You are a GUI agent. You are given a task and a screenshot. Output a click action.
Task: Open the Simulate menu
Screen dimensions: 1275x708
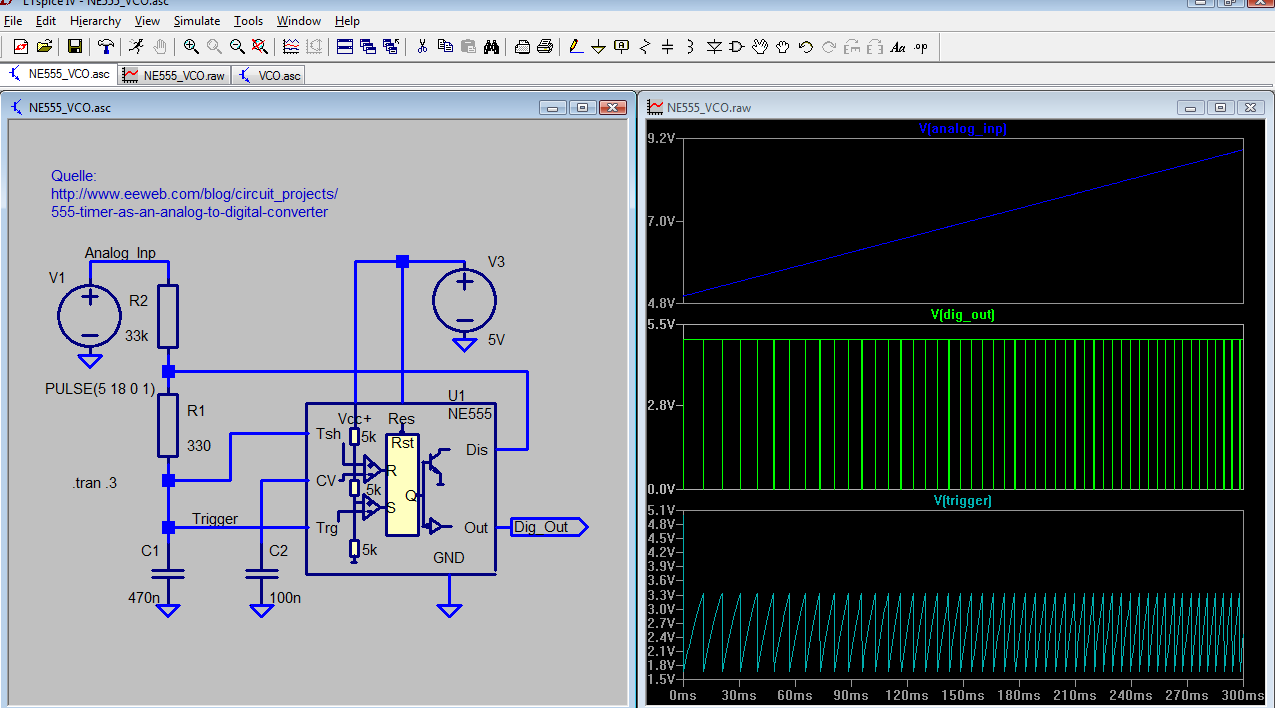[x=196, y=21]
